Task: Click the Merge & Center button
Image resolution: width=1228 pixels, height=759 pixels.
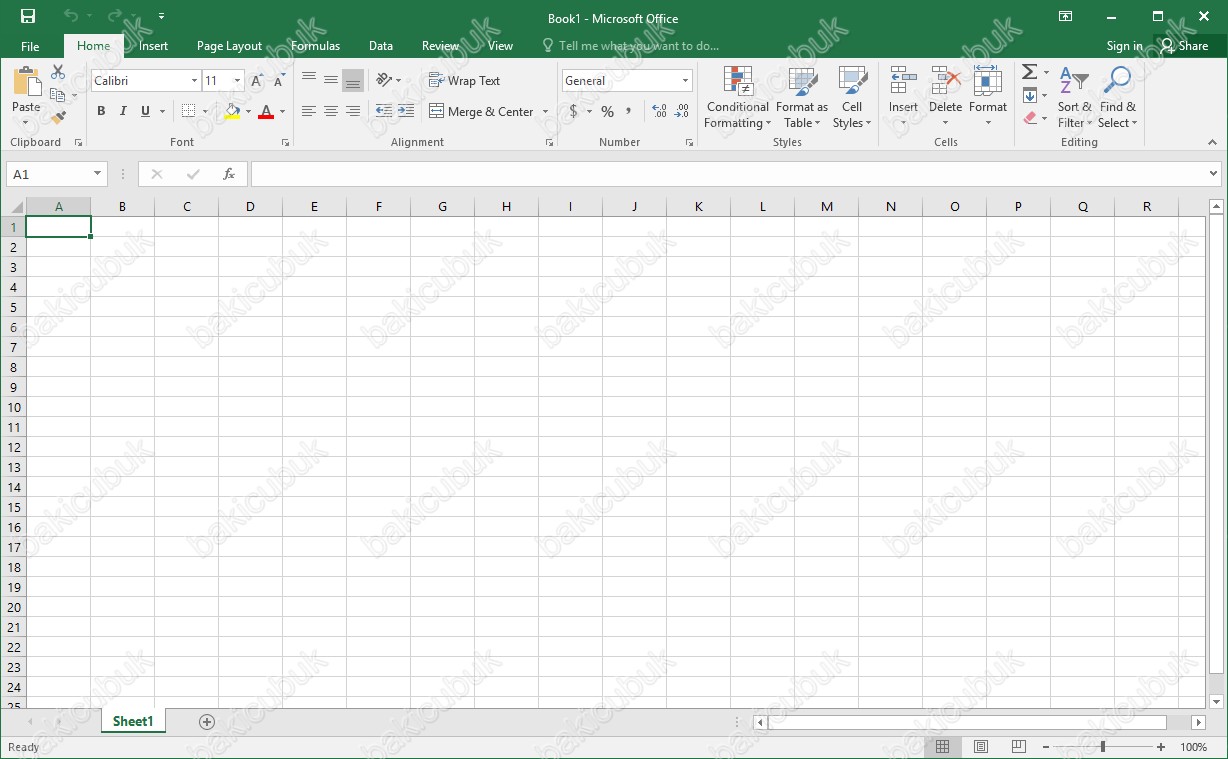Action: 482,111
